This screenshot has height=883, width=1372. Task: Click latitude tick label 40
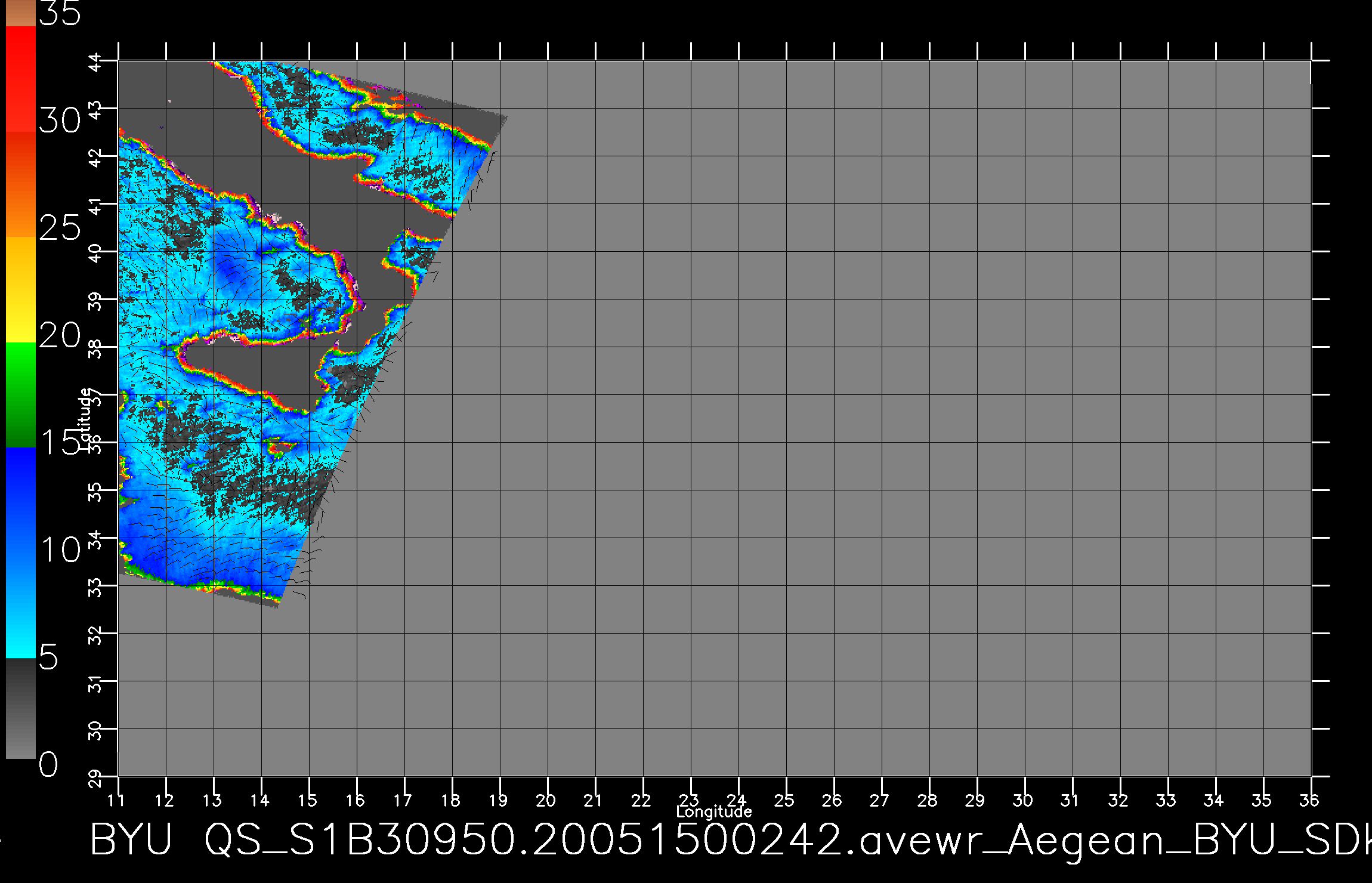[x=95, y=252]
